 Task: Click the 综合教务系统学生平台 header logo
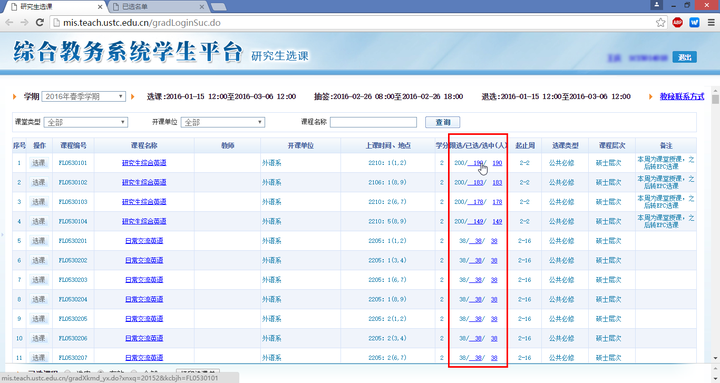point(128,51)
